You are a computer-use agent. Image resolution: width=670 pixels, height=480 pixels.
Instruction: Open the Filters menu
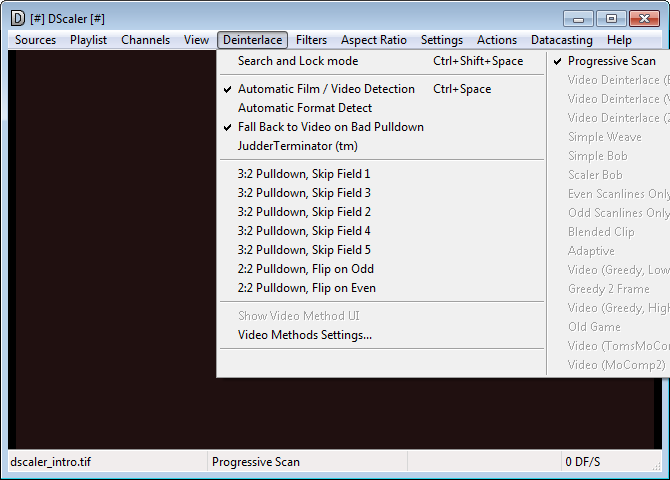(x=311, y=40)
